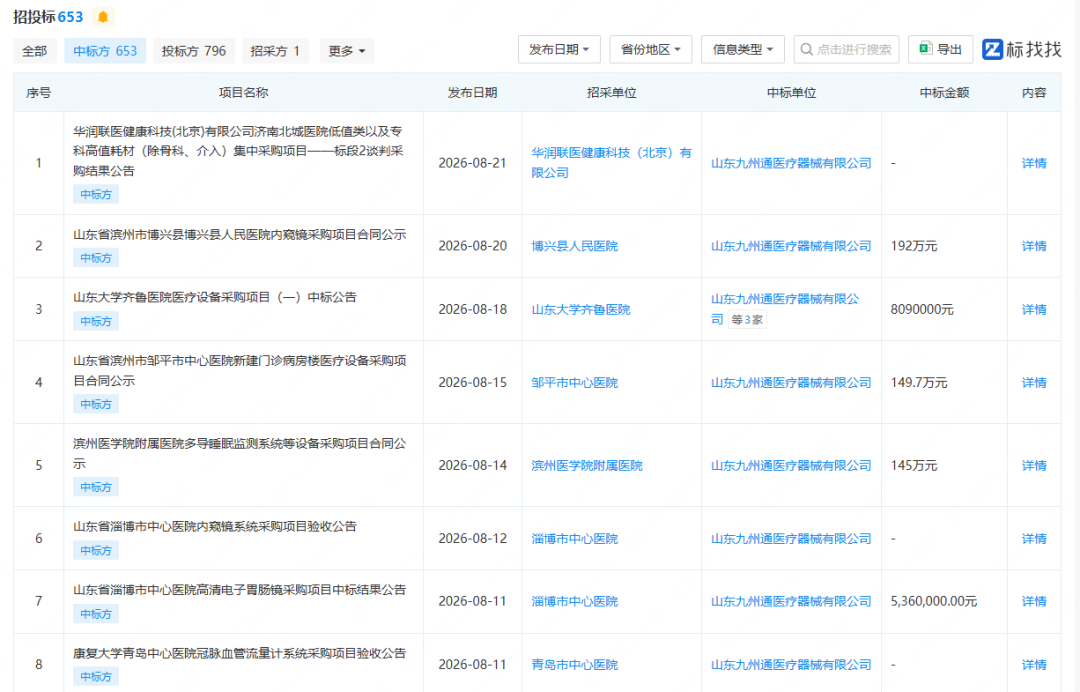Open 详情 for row 6 dated 2026-08-12
The height and width of the screenshot is (692, 1080).
(x=1034, y=538)
